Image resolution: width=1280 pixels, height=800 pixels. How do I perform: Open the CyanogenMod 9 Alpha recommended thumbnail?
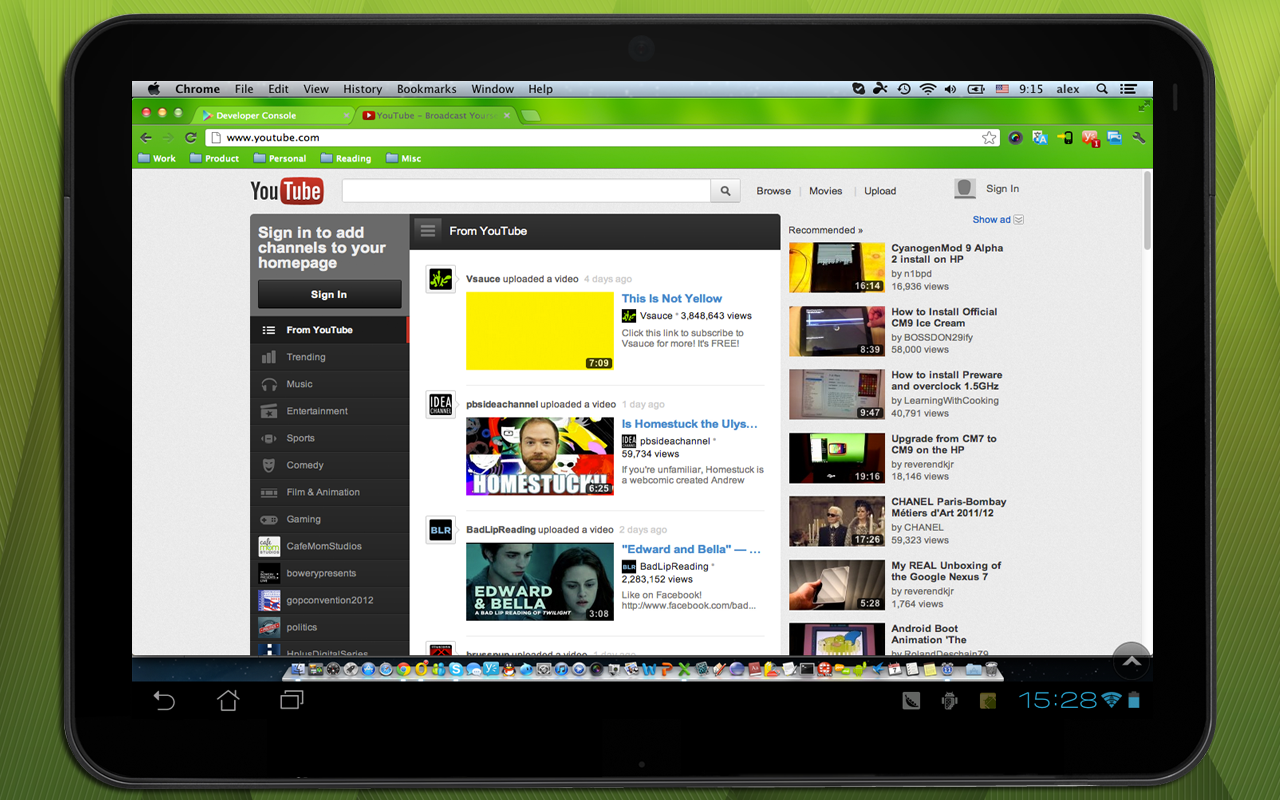[x=837, y=268]
